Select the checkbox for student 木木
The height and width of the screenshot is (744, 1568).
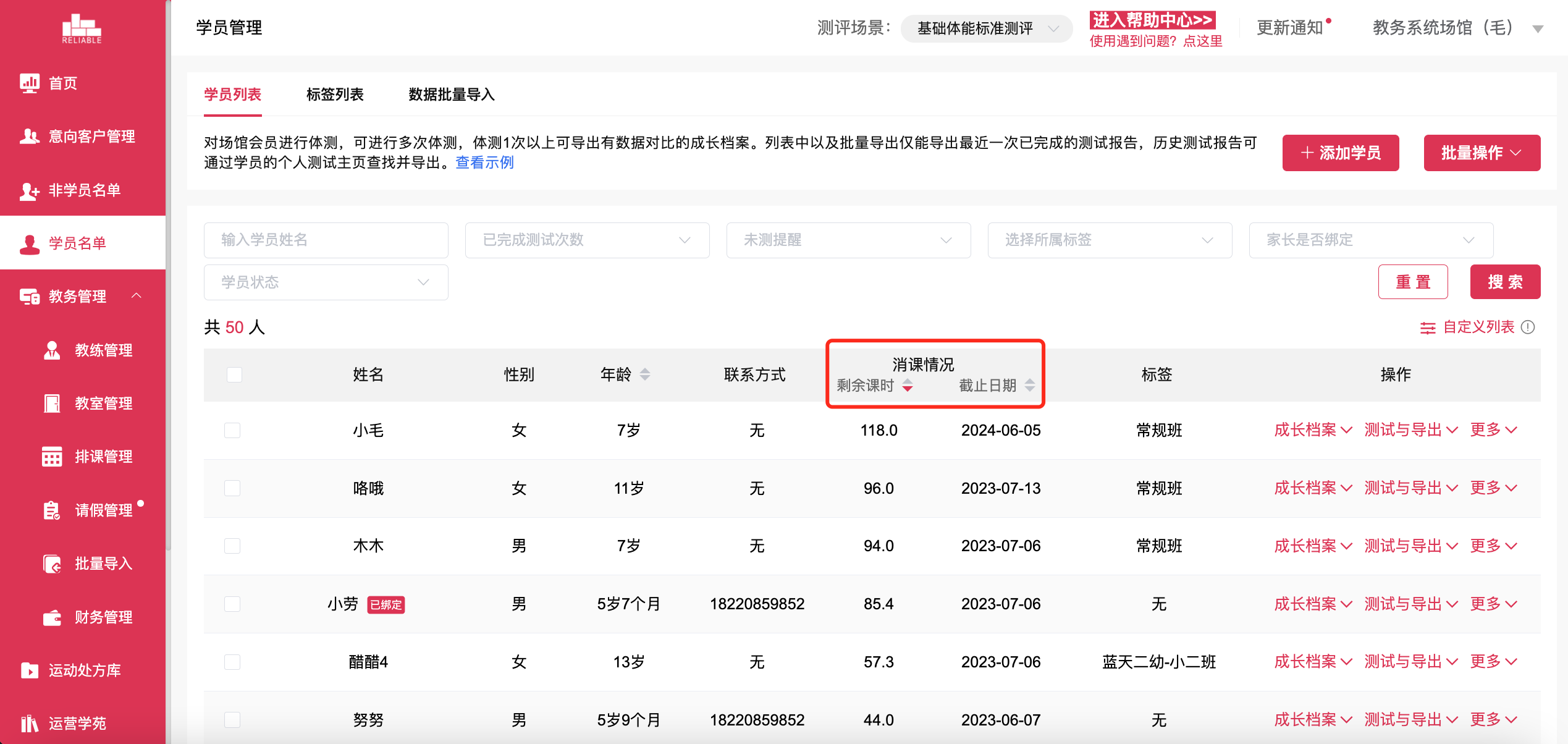[x=232, y=546]
